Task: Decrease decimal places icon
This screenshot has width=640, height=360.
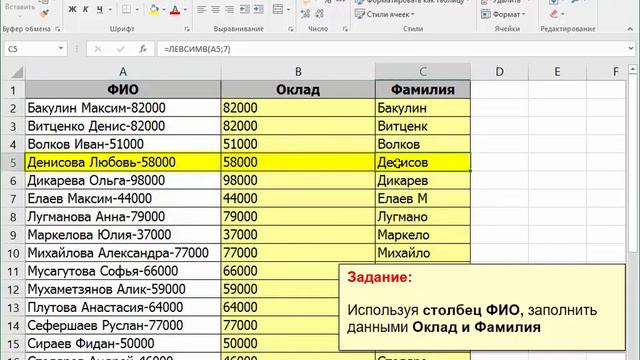Action: (320, 14)
